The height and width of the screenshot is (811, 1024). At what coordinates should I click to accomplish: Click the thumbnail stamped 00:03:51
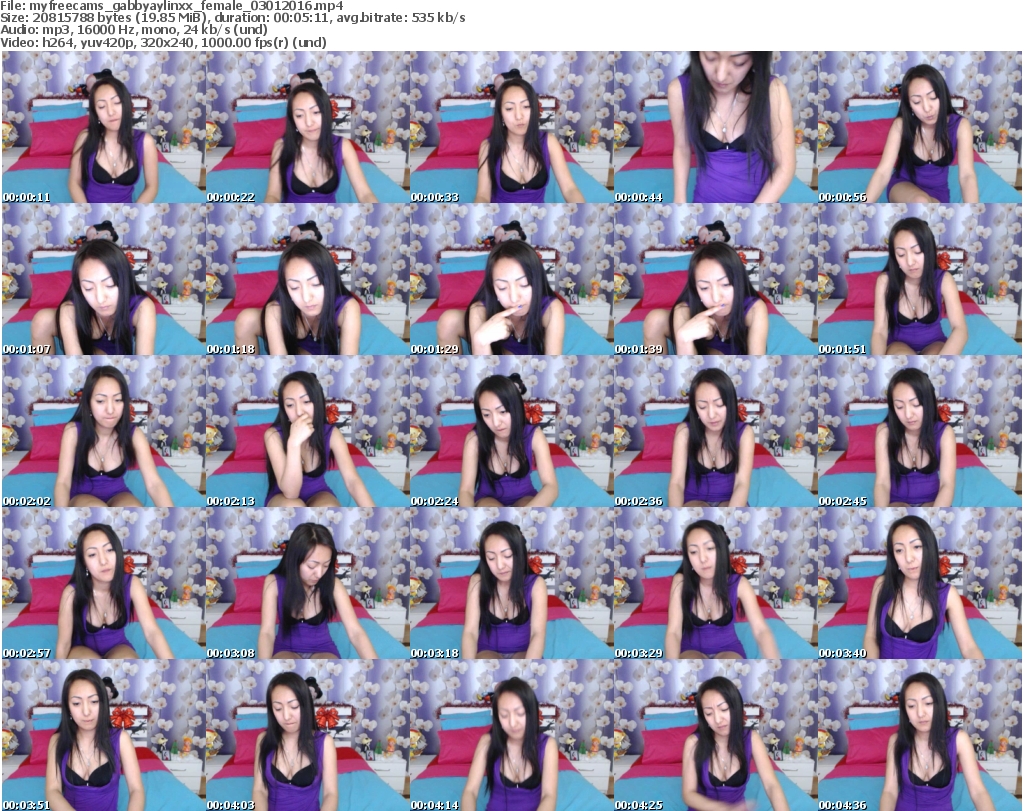104,735
